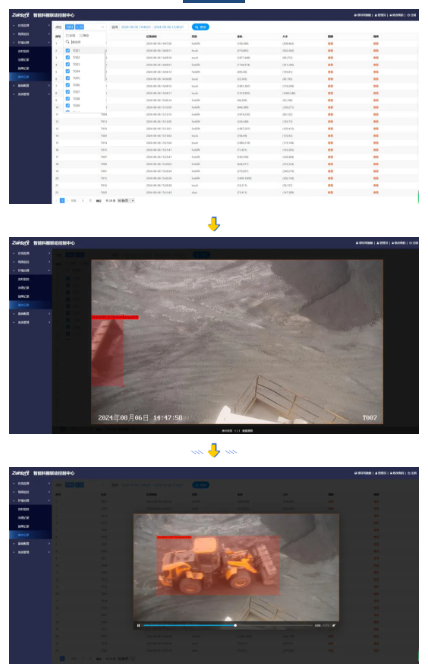Open the third sidebar menu group in top panel

[x=31, y=43]
